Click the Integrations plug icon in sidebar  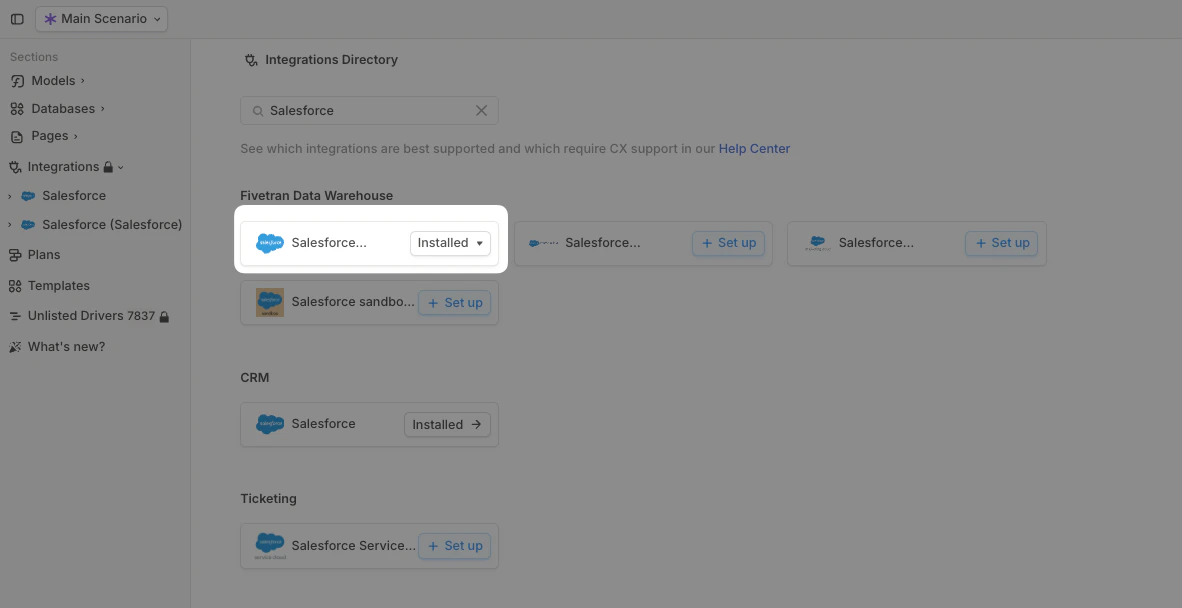[x=15, y=167]
